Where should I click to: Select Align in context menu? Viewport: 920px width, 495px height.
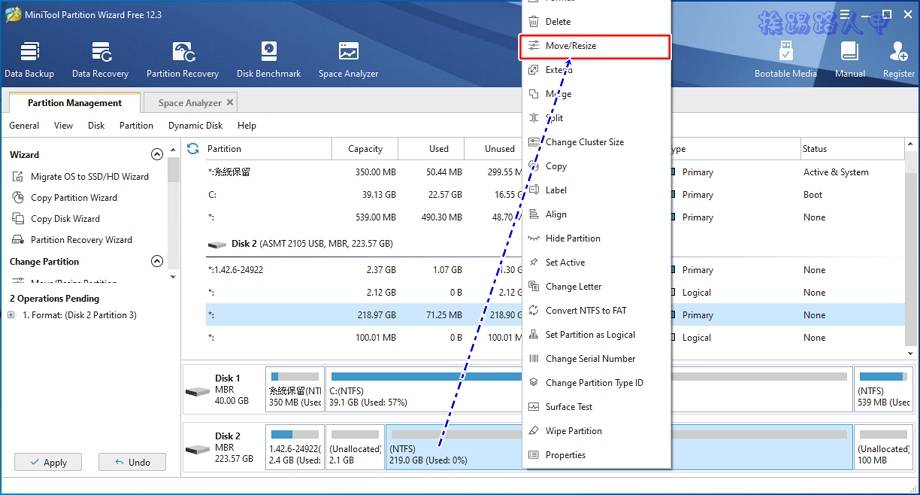click(x=596, y=214)
